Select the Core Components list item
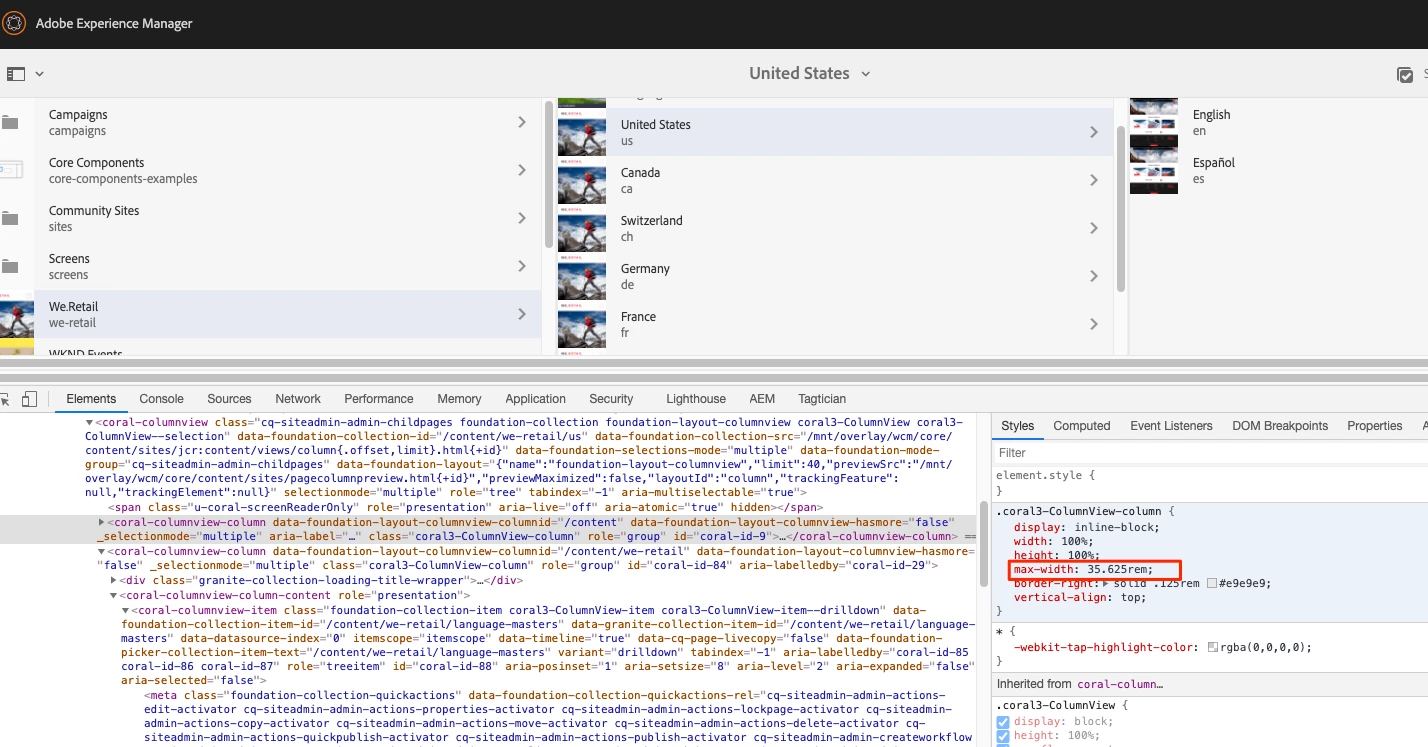The height and width of the screenshot is (747, 1428). [270, 170]
